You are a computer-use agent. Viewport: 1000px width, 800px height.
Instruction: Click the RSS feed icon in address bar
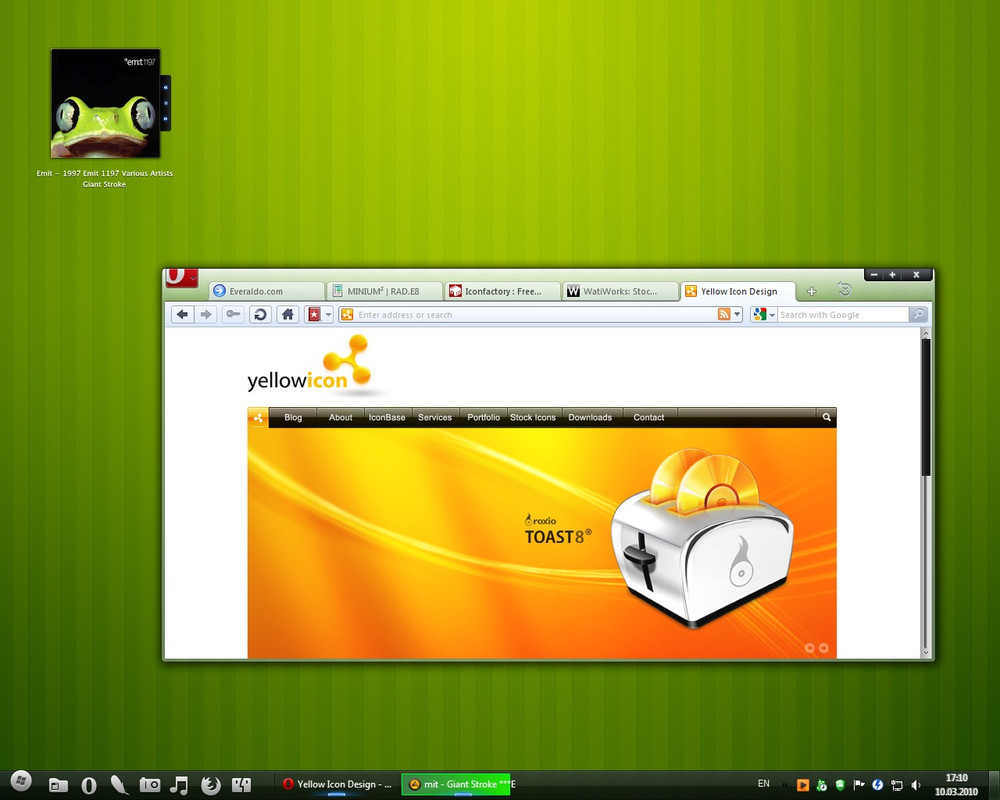(x=724, y=315)
